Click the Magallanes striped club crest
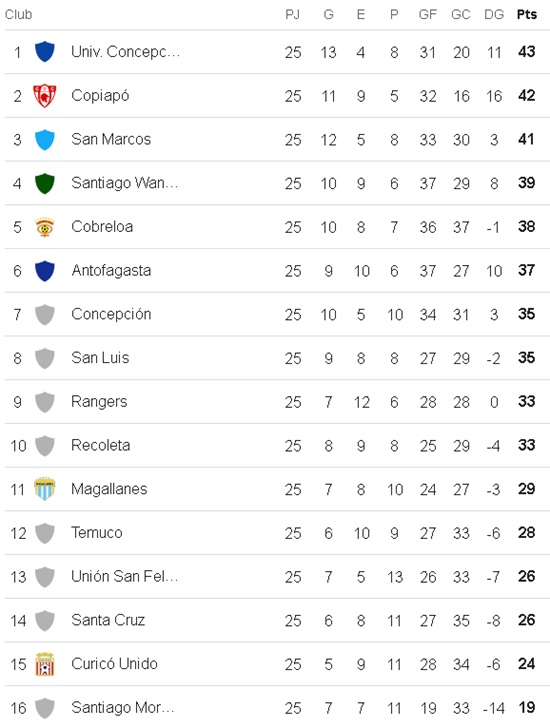550x728 pixels. pyautogui.click(x=45, y=489)
